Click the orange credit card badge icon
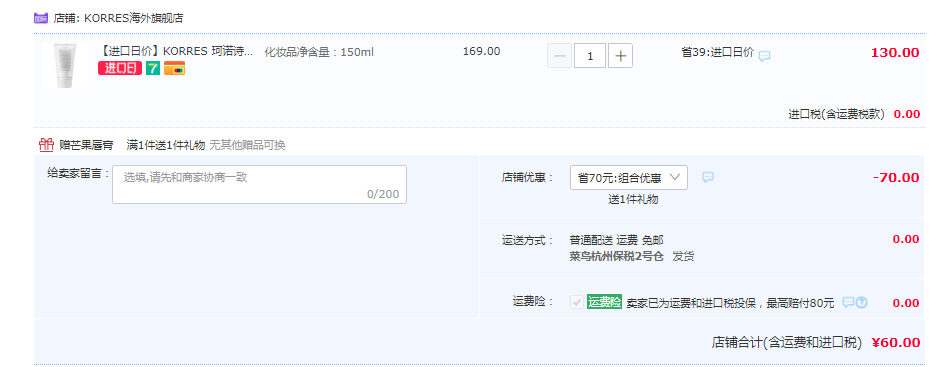 tap(174, 68)
